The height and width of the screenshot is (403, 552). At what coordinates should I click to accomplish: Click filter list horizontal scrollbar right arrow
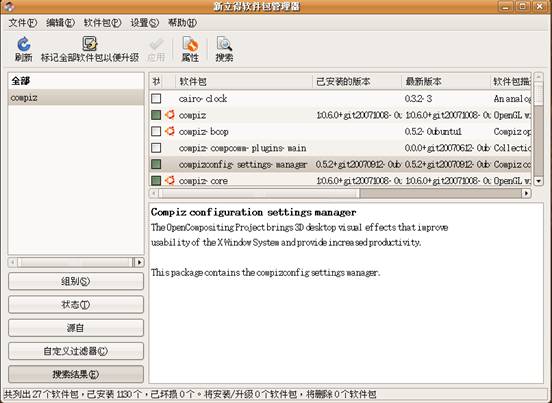click(x=140, y=262)
